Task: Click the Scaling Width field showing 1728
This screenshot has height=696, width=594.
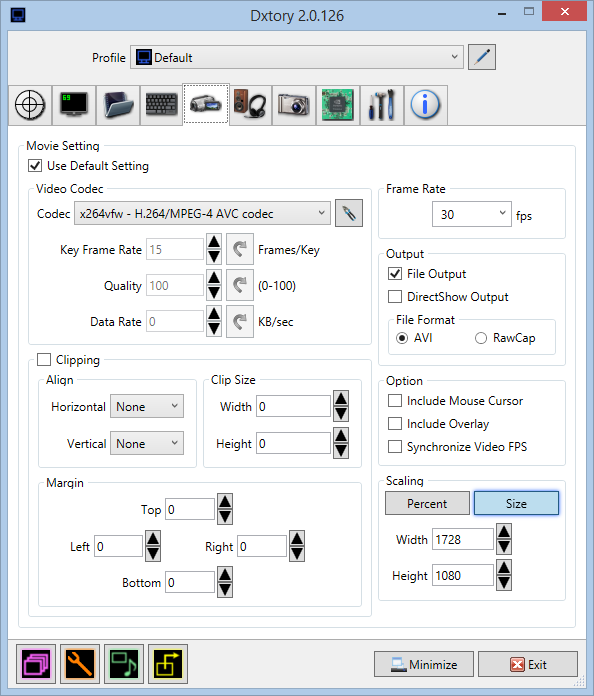Action: pos(463,539)
